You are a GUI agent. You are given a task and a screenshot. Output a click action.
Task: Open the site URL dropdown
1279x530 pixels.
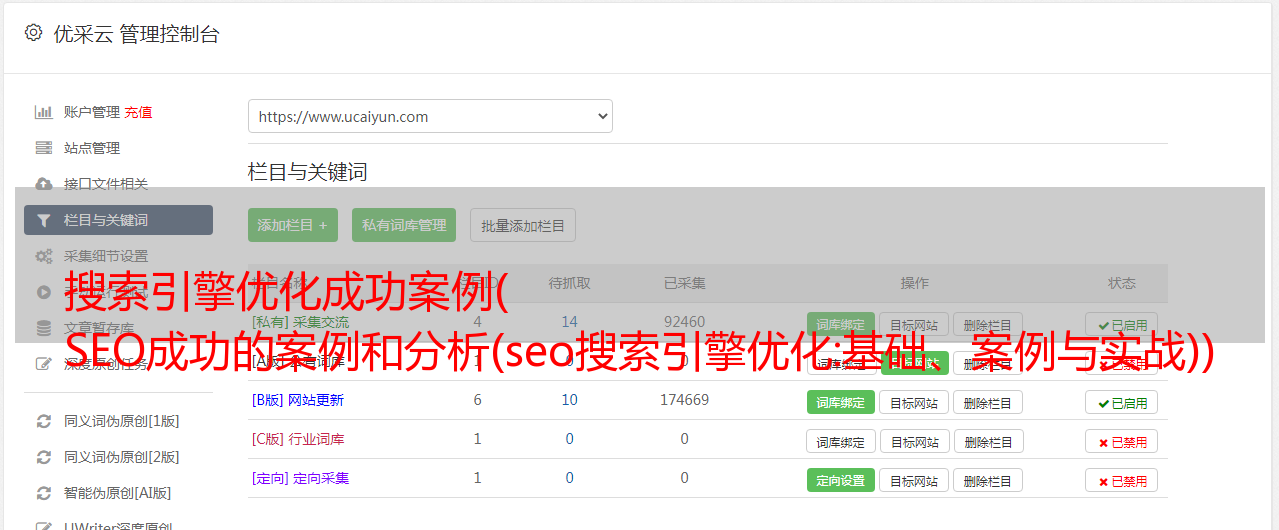pyautogui.click(x=430, y=116)
